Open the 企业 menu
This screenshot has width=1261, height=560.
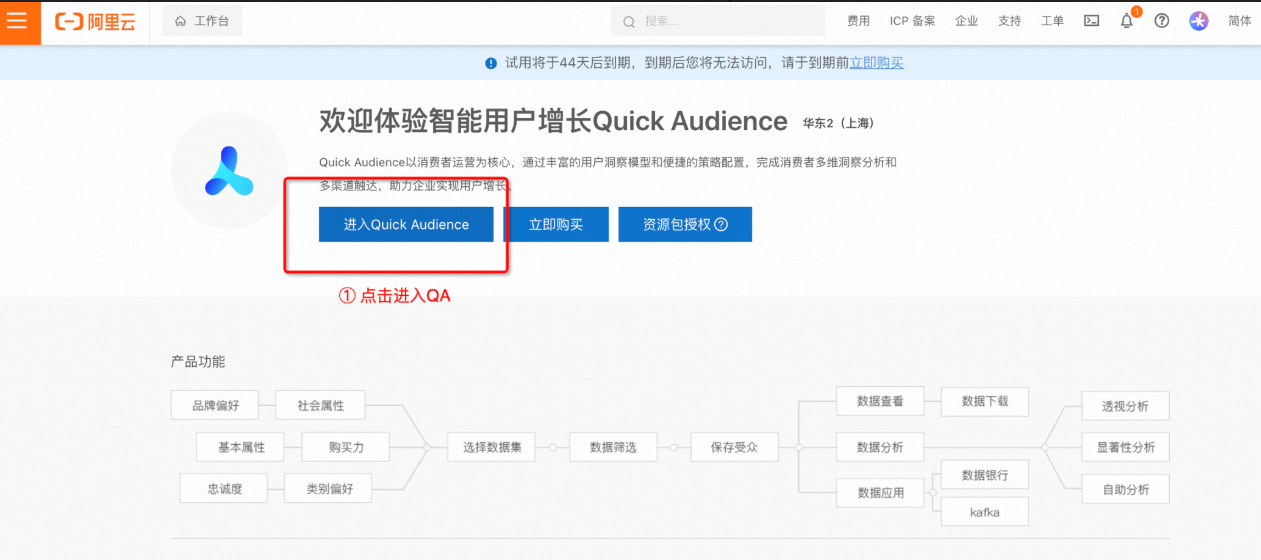(x=966, y=21)
